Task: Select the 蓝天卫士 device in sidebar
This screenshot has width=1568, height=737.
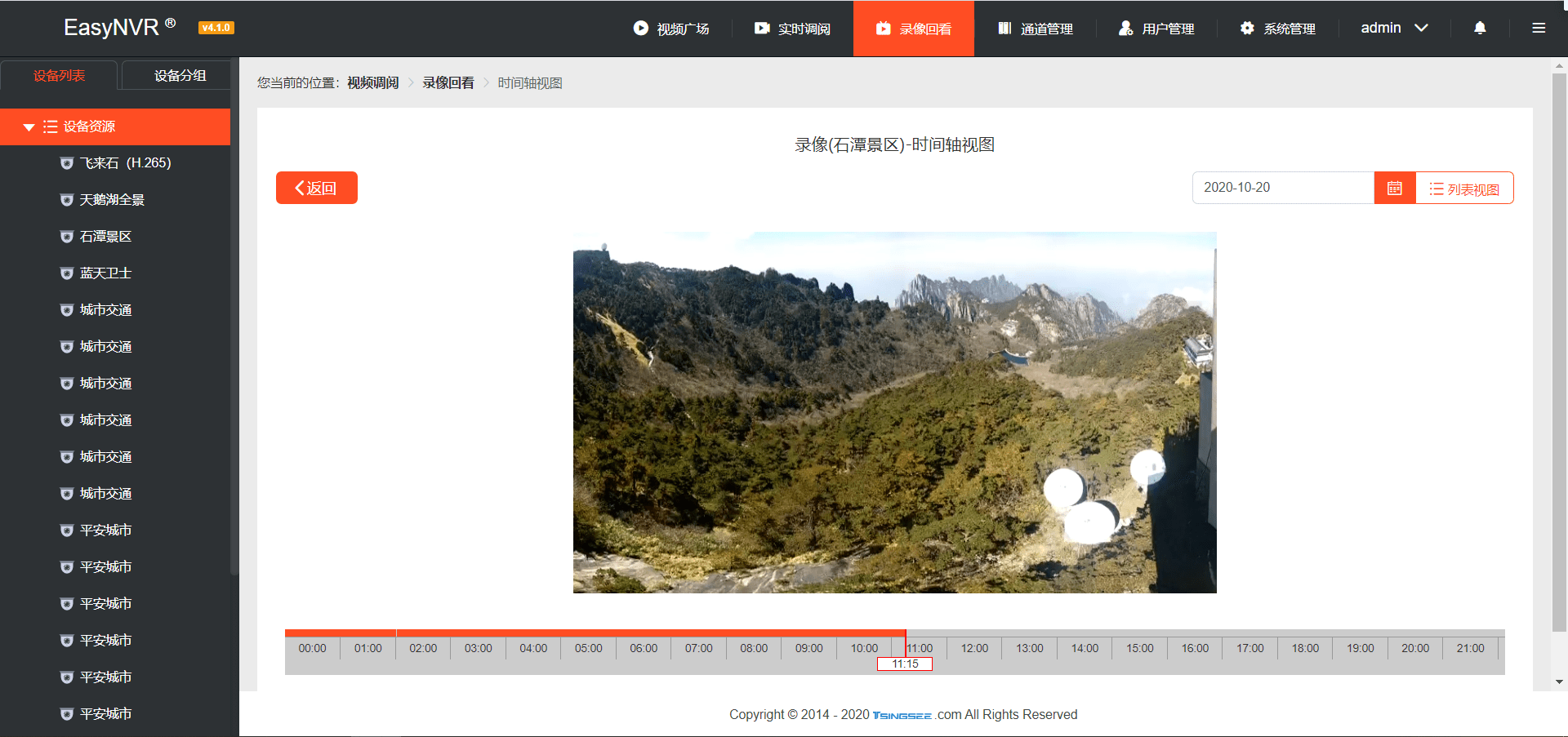Action: 105,273
